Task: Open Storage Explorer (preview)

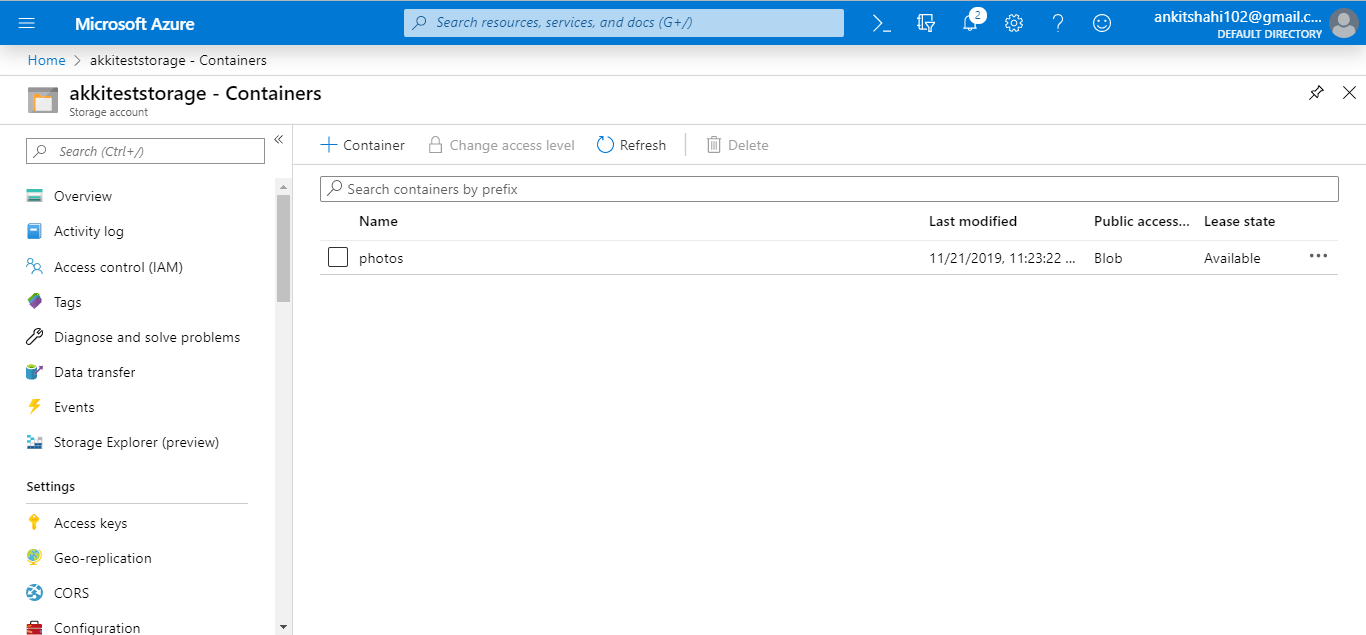Action: pyautogui.click(x=137, y=442)
